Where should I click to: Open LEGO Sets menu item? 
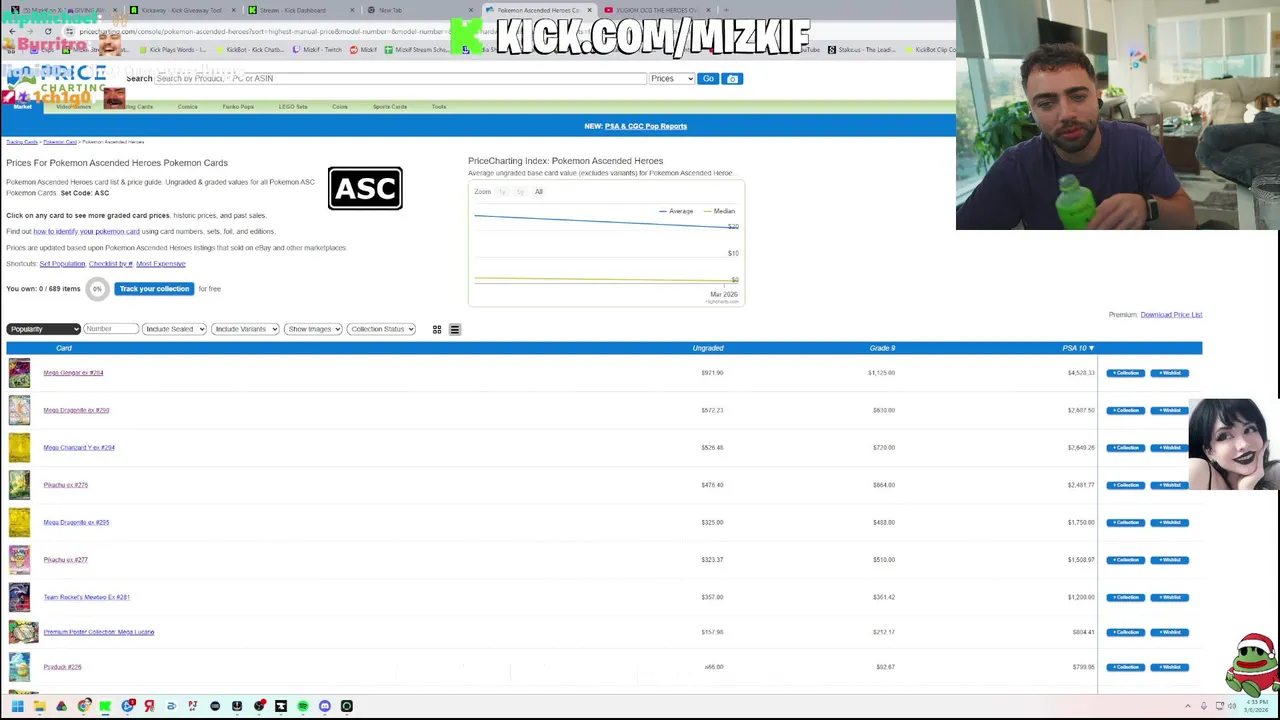pyautogui.click(x=293, y=107)
